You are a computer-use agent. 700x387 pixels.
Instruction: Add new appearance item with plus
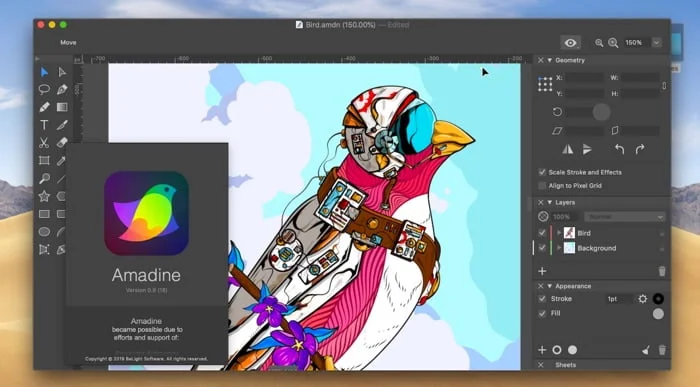pos(542,350)
